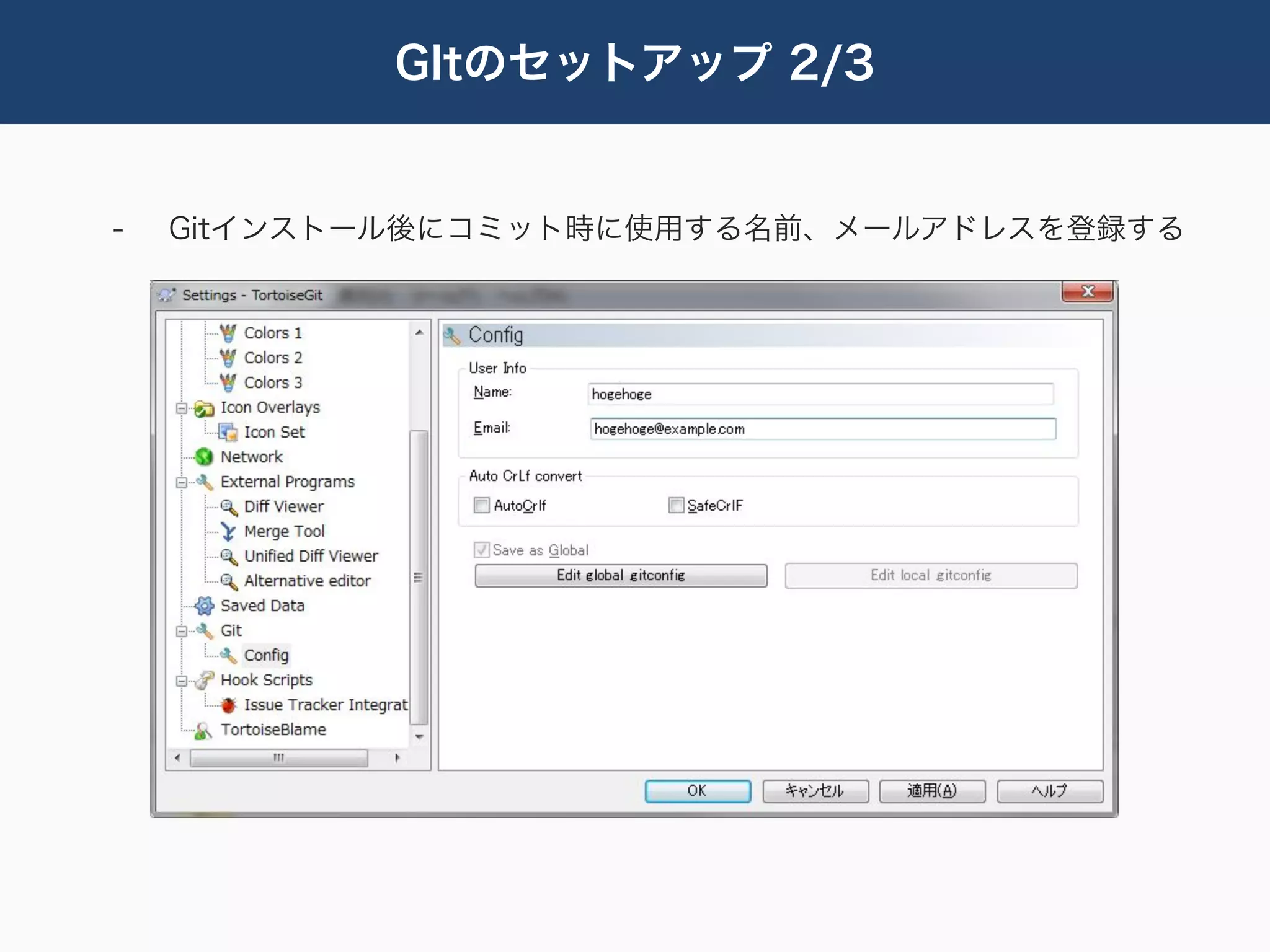
Task: Click the Merge Tool arrow icon
Action: (228, 532)
